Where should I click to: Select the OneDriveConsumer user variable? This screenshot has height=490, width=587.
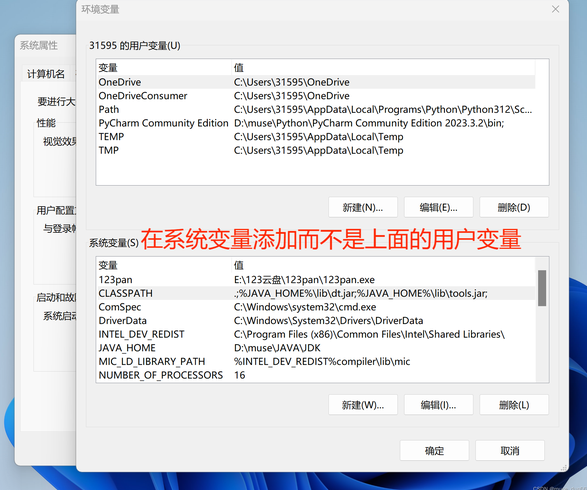pos(316,96)
